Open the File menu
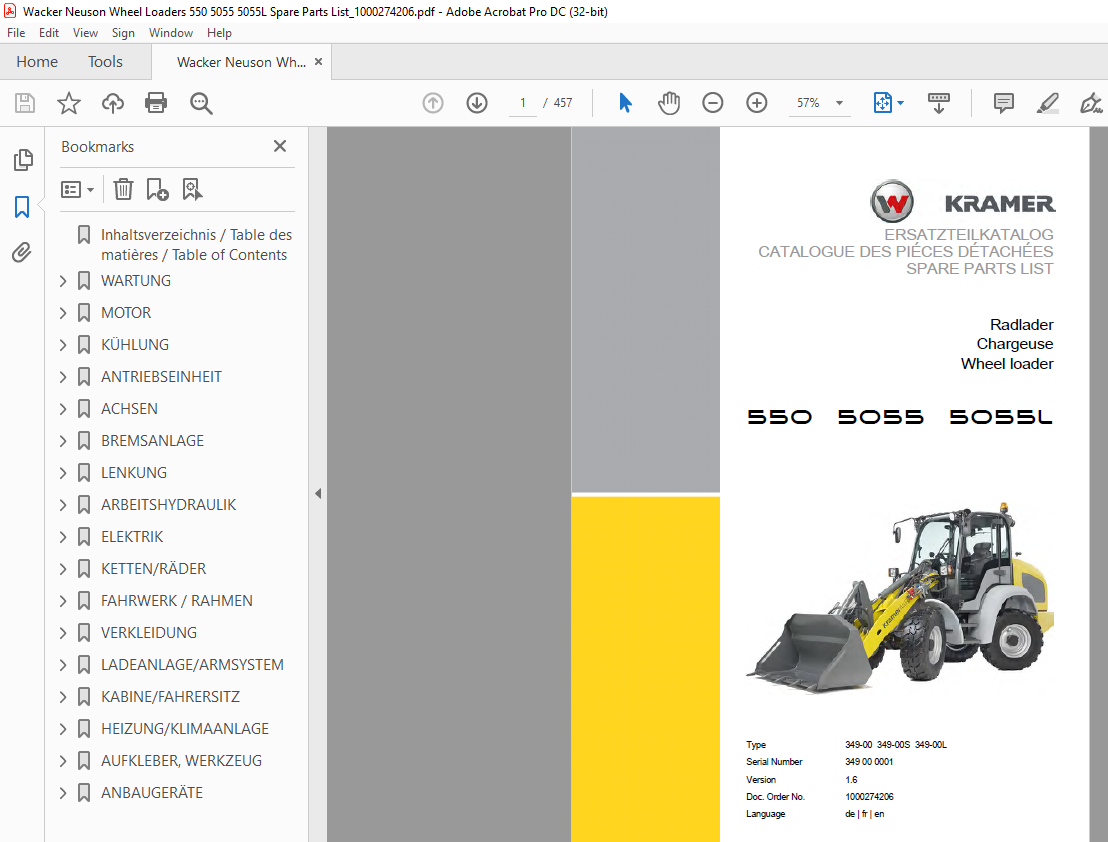1108x842 pixels. [x=16, y=33]
